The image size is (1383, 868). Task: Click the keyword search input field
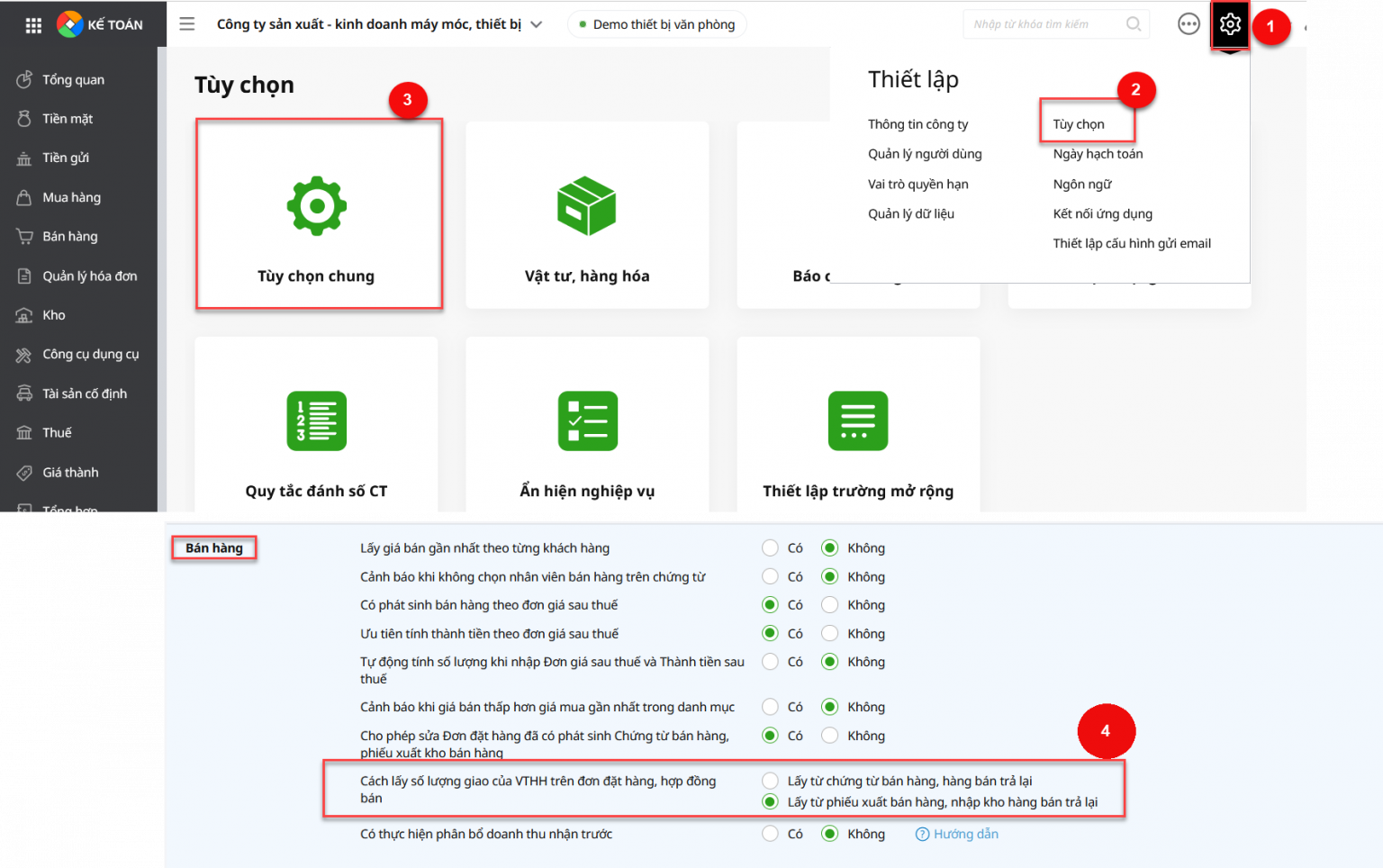(1044, 24)
